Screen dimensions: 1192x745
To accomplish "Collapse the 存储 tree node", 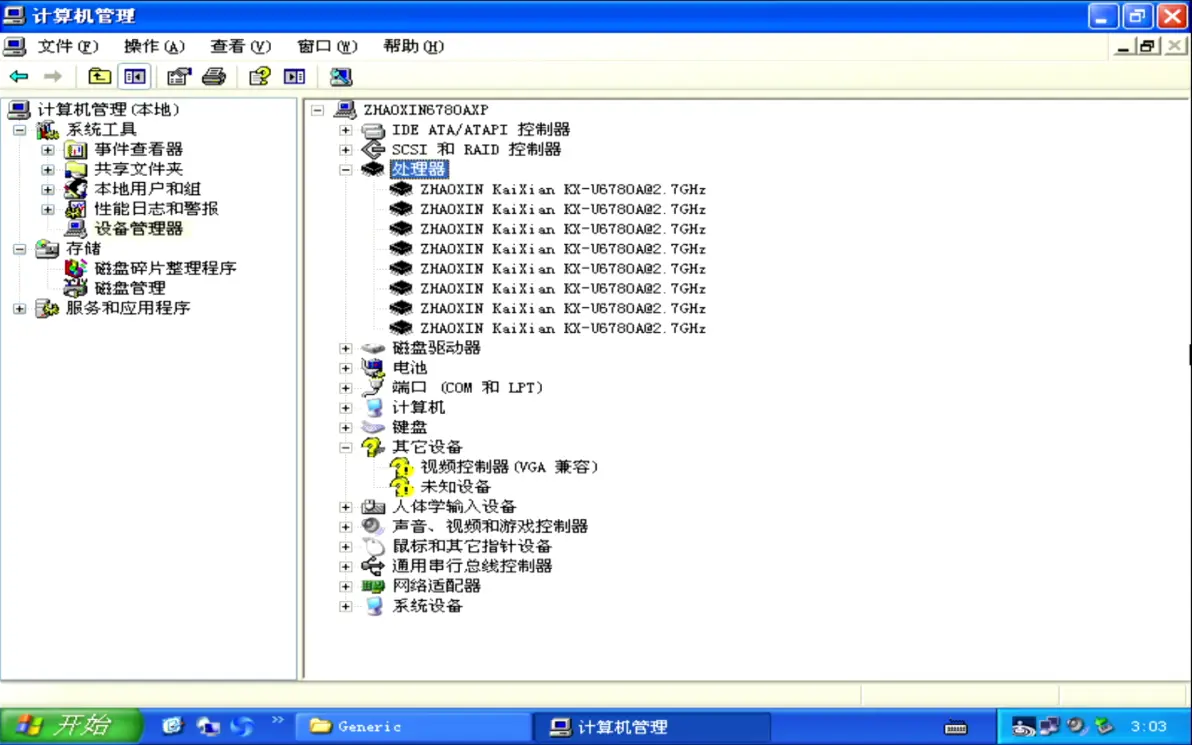I will click(20, 249).
